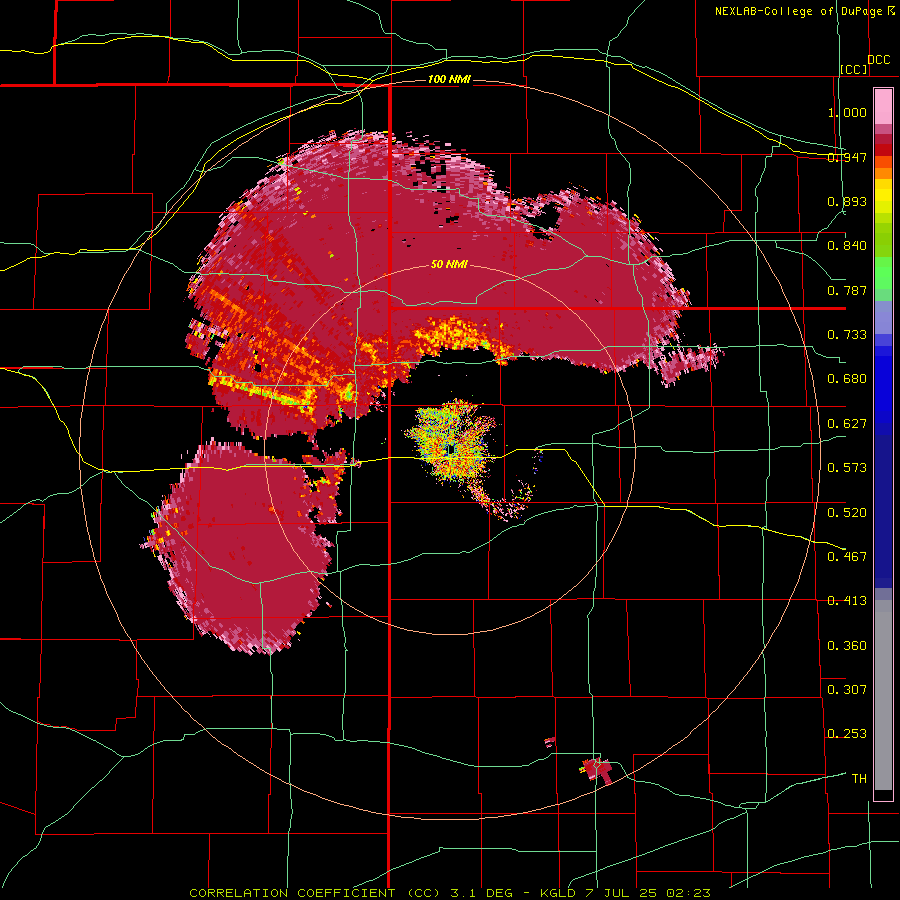Click the [CC] legend header

tap(854, 69)
